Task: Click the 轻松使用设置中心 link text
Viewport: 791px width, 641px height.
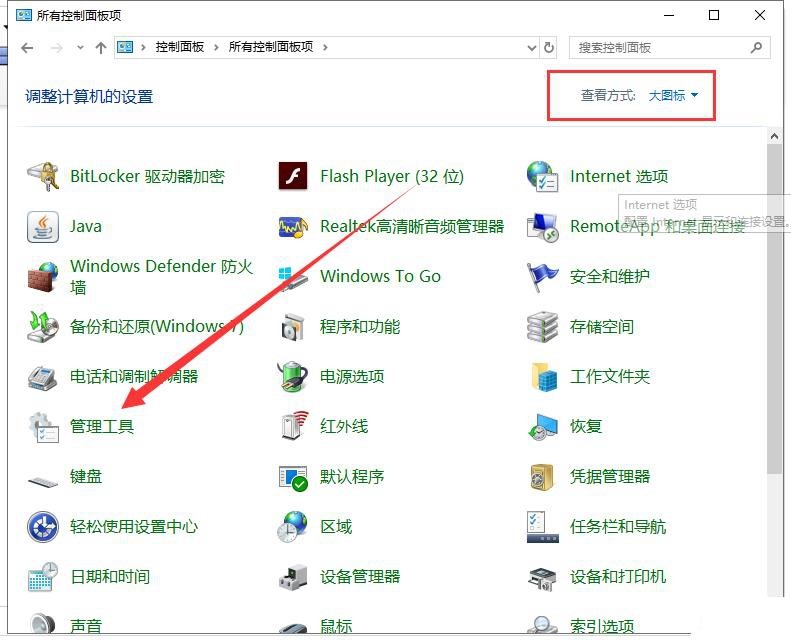Action: click(x=134, y=527)
